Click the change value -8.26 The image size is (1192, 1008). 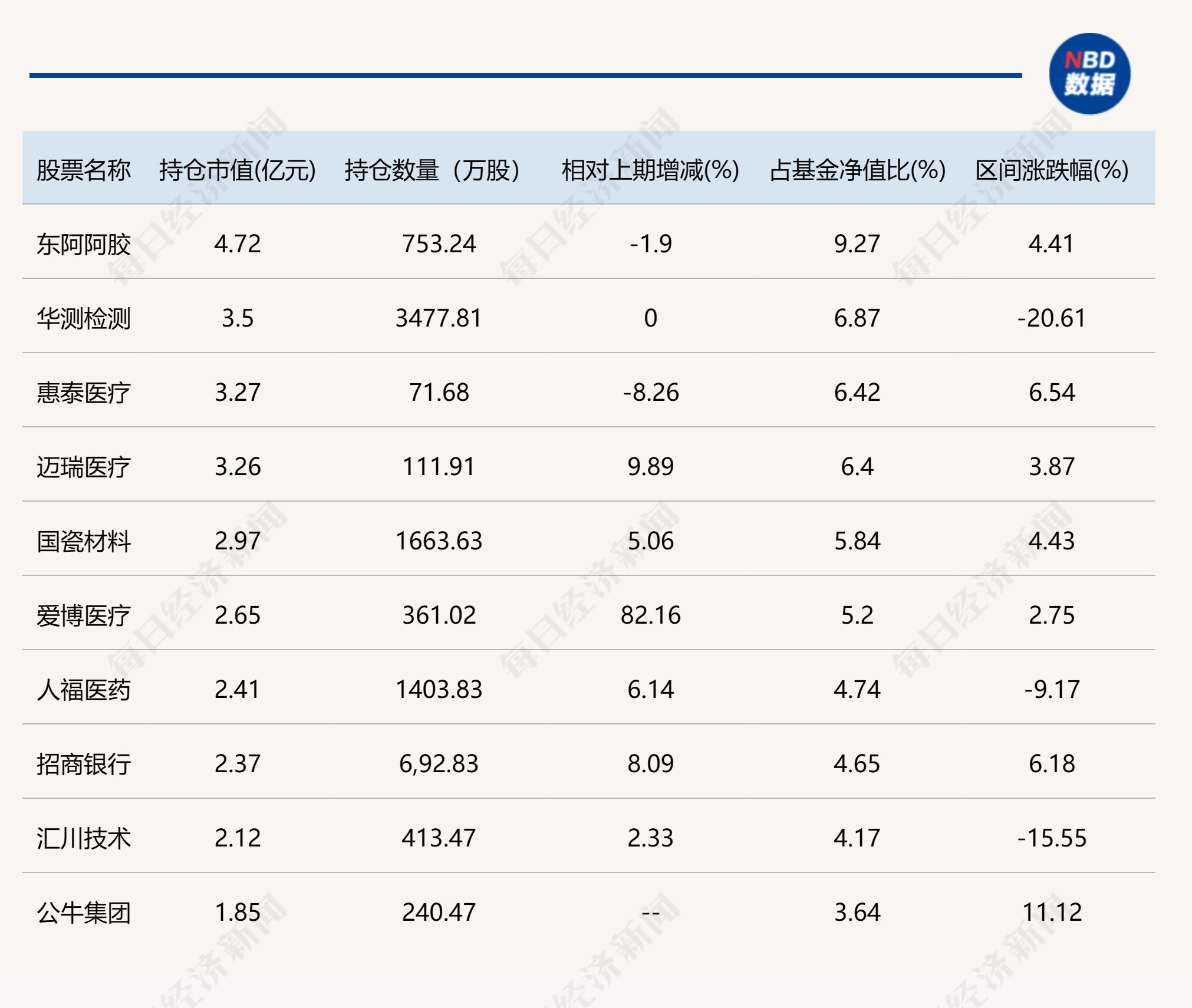pyautogui.click(x=651, y=393)
